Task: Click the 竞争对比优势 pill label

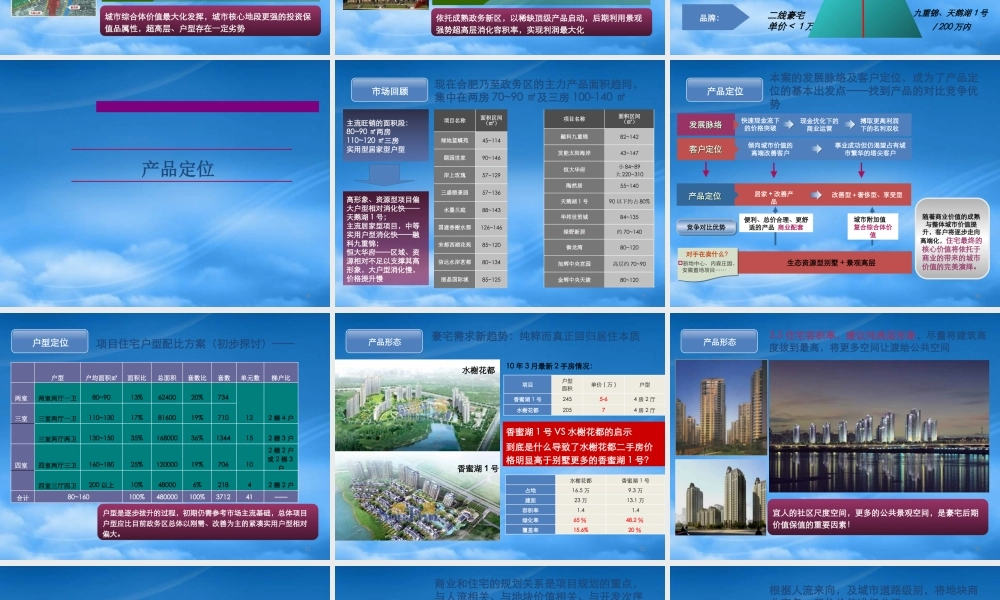Action: click(705, 227)
